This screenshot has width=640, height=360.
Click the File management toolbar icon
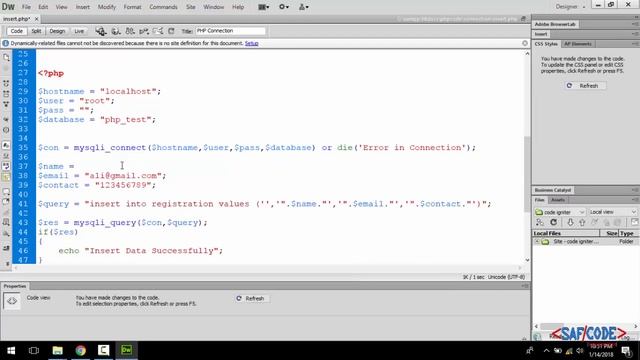(x=130, y=31)
